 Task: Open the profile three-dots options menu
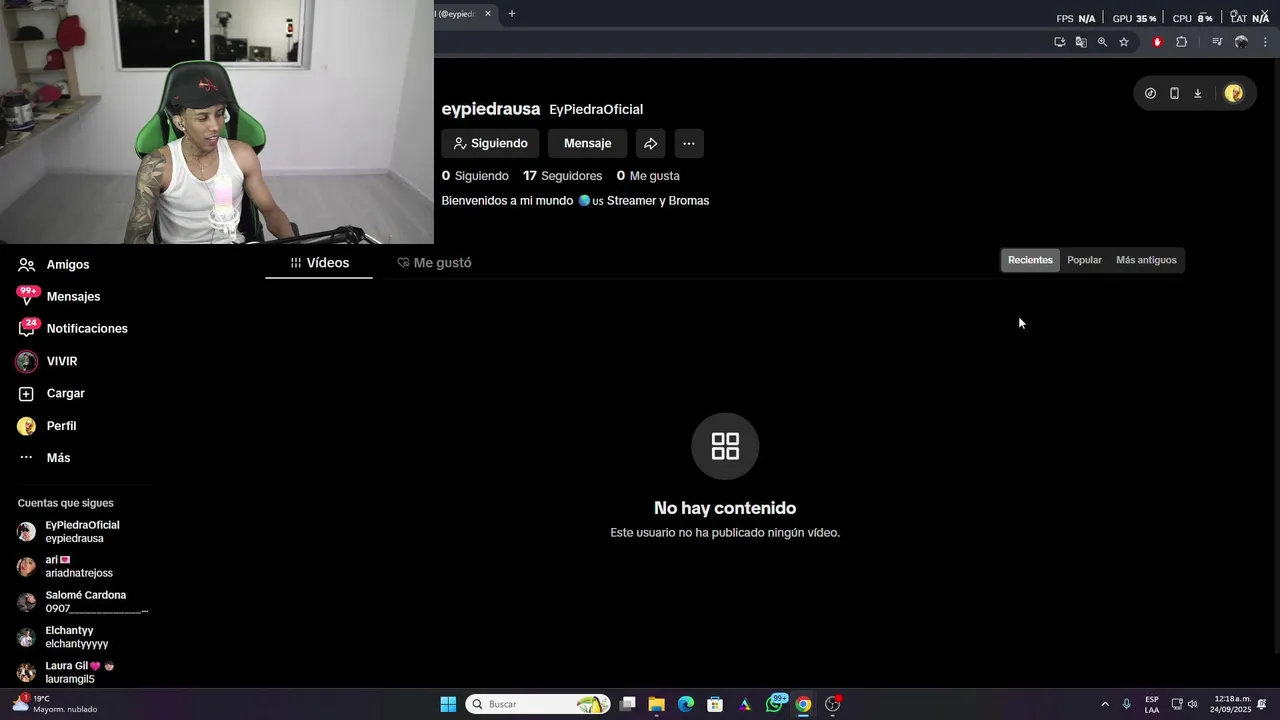pos(689,143)
